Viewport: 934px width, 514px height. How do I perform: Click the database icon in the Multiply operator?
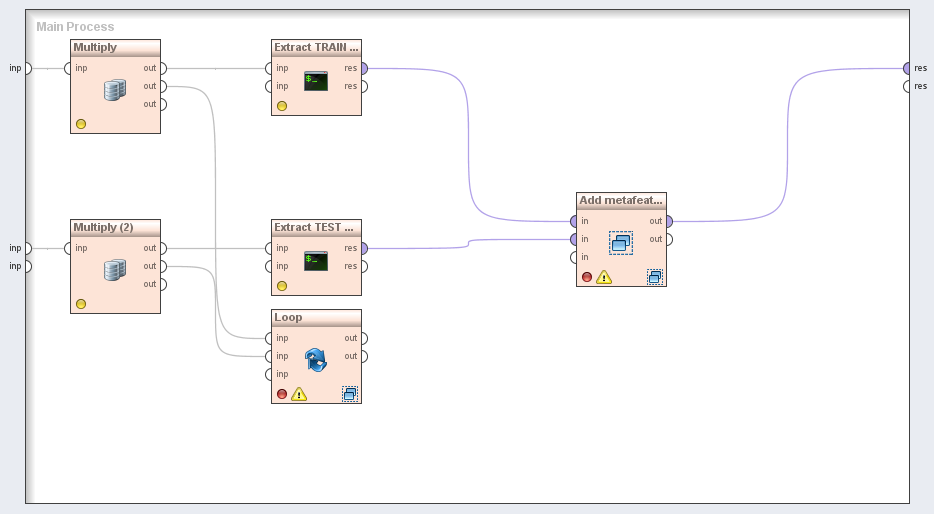tap(115, 90)
